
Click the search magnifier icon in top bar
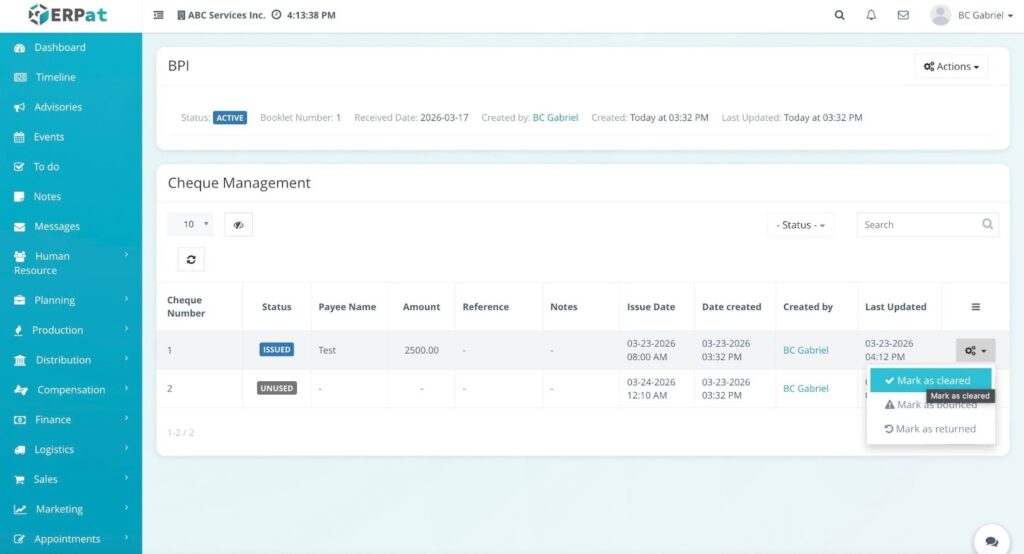pyautogui.click(x=839, y=15)
